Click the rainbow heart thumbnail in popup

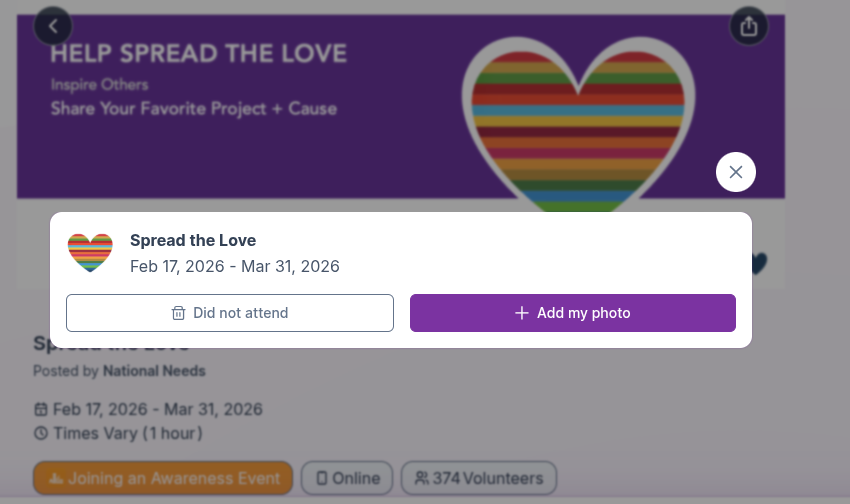tap(90, 252)
